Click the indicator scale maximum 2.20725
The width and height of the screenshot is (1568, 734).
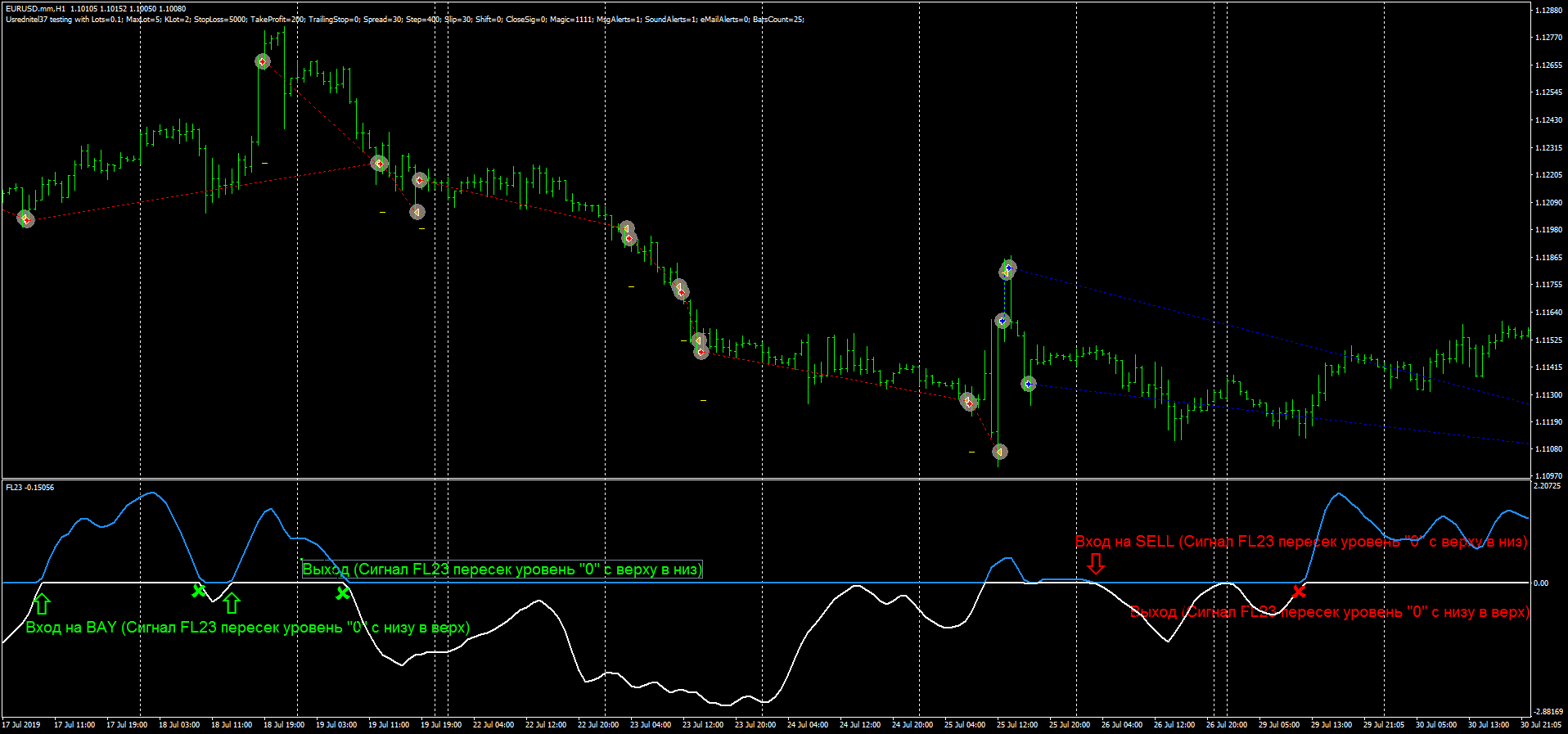tap(1547, 486)
